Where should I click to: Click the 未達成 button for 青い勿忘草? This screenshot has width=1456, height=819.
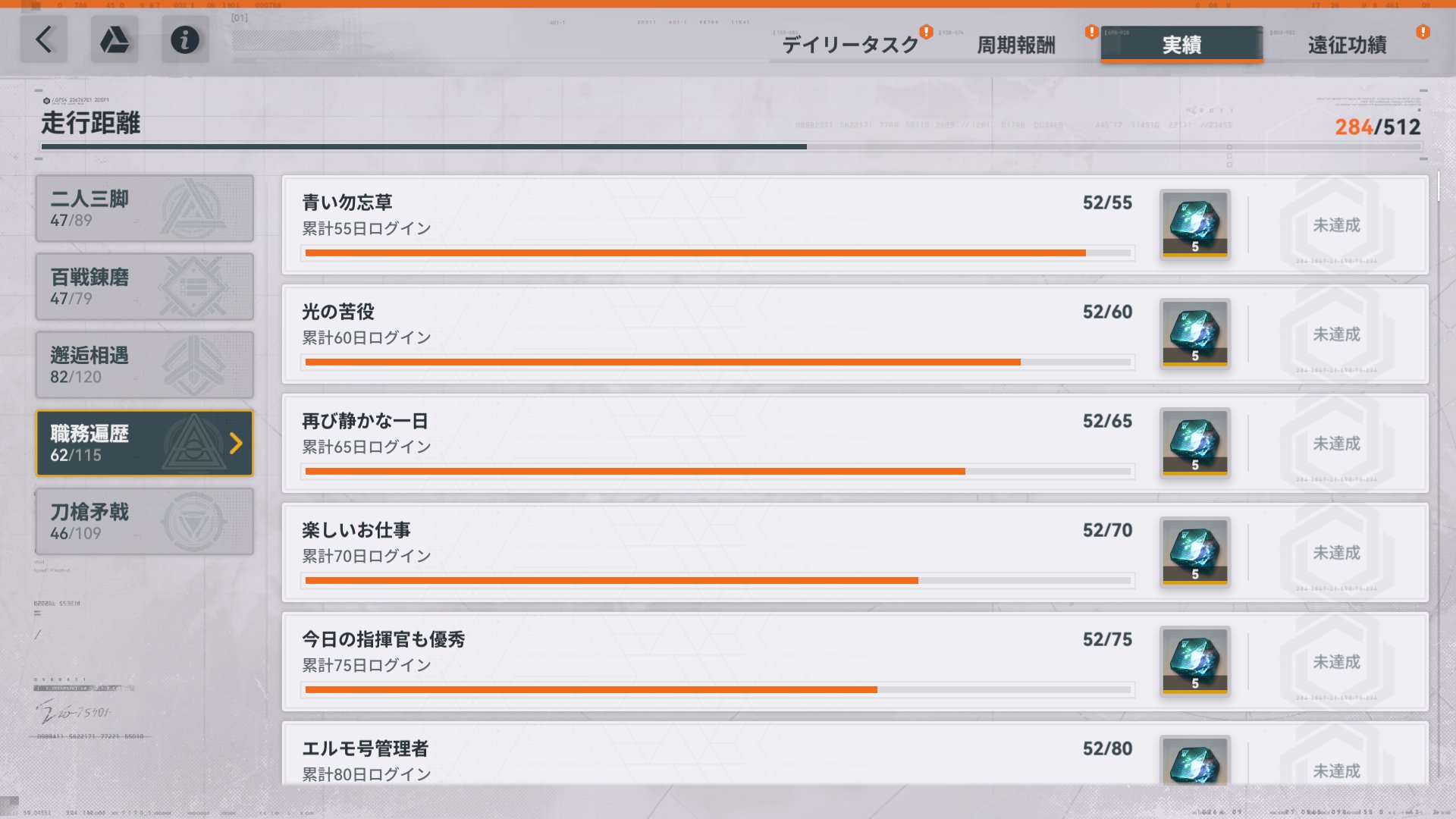tap(1336, 225)
